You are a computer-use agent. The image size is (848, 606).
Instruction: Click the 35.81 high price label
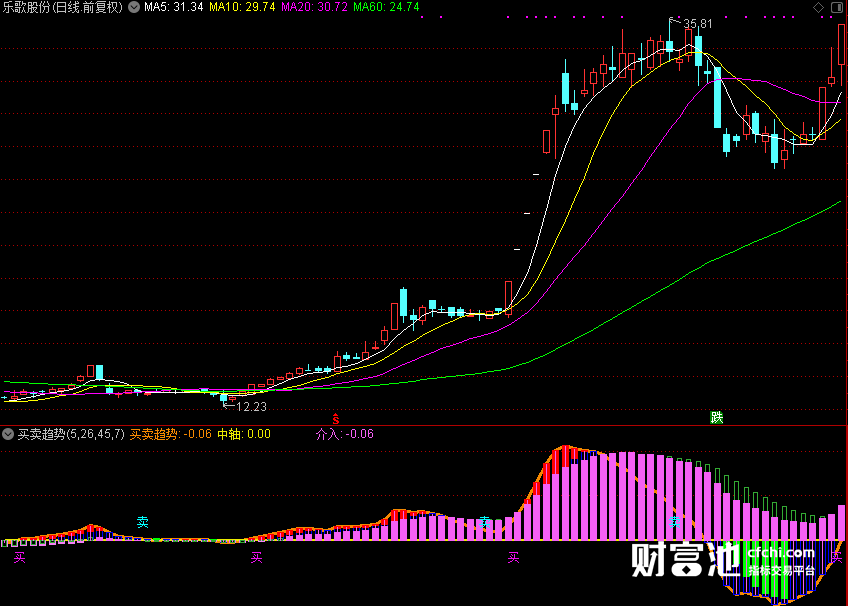[x=698, y=24]
